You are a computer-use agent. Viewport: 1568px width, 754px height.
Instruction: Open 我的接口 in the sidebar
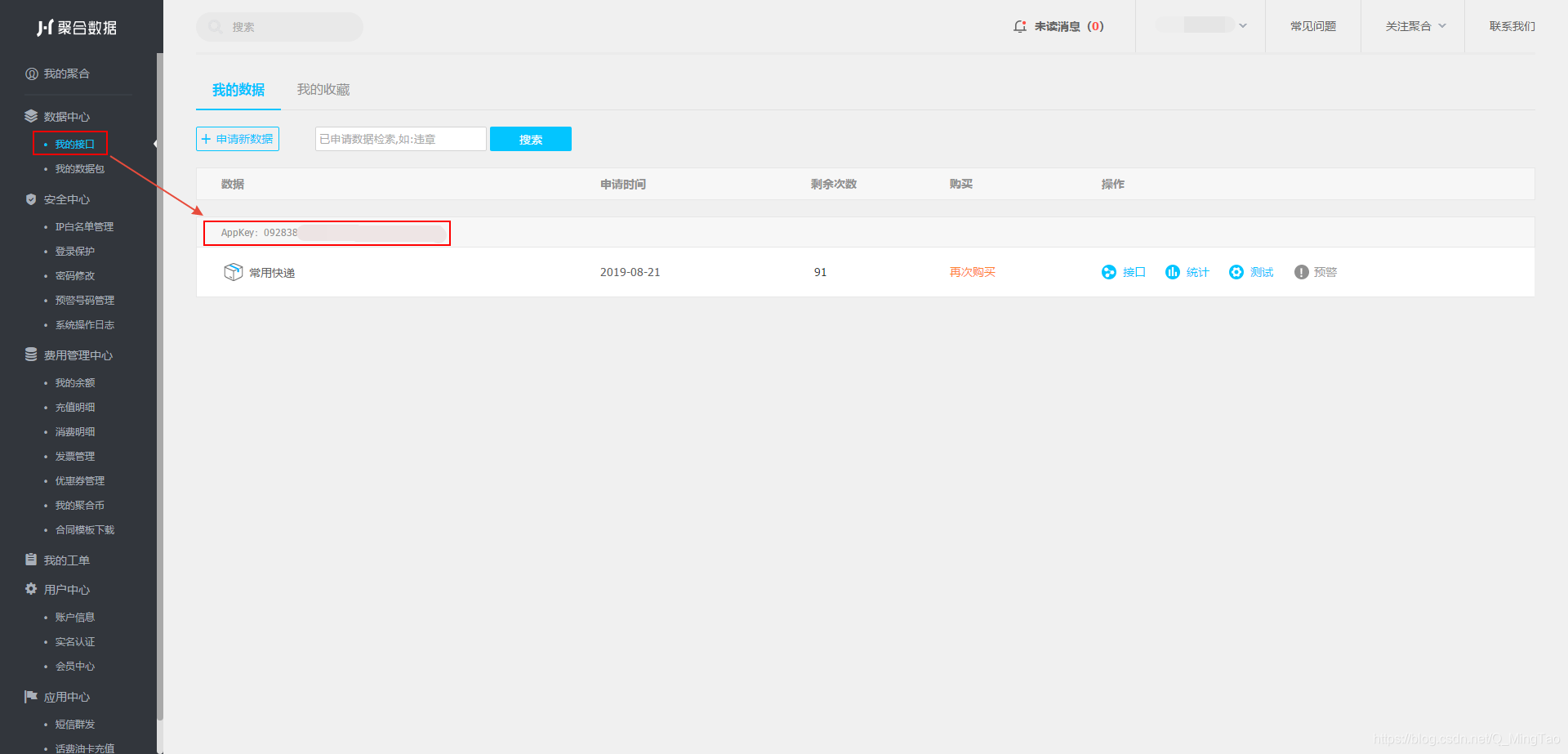click(75, 144)
